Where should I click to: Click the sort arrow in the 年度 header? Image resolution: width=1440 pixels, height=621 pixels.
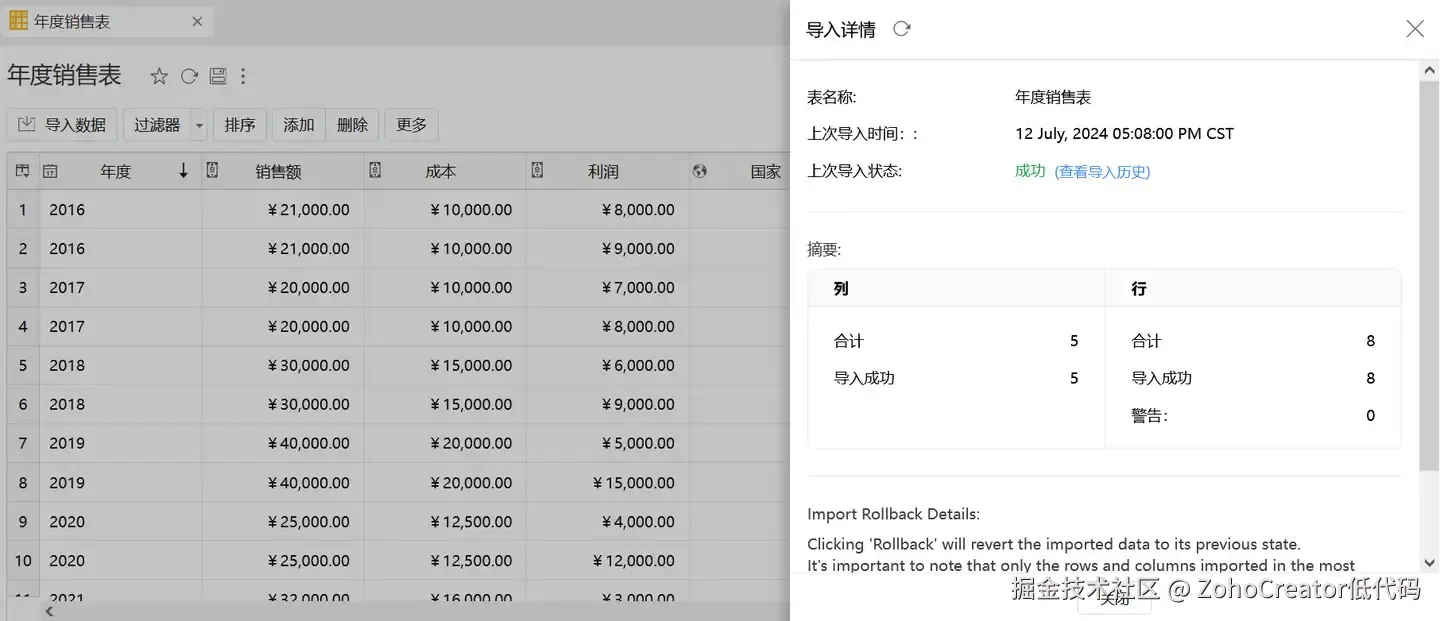[183, 171]
